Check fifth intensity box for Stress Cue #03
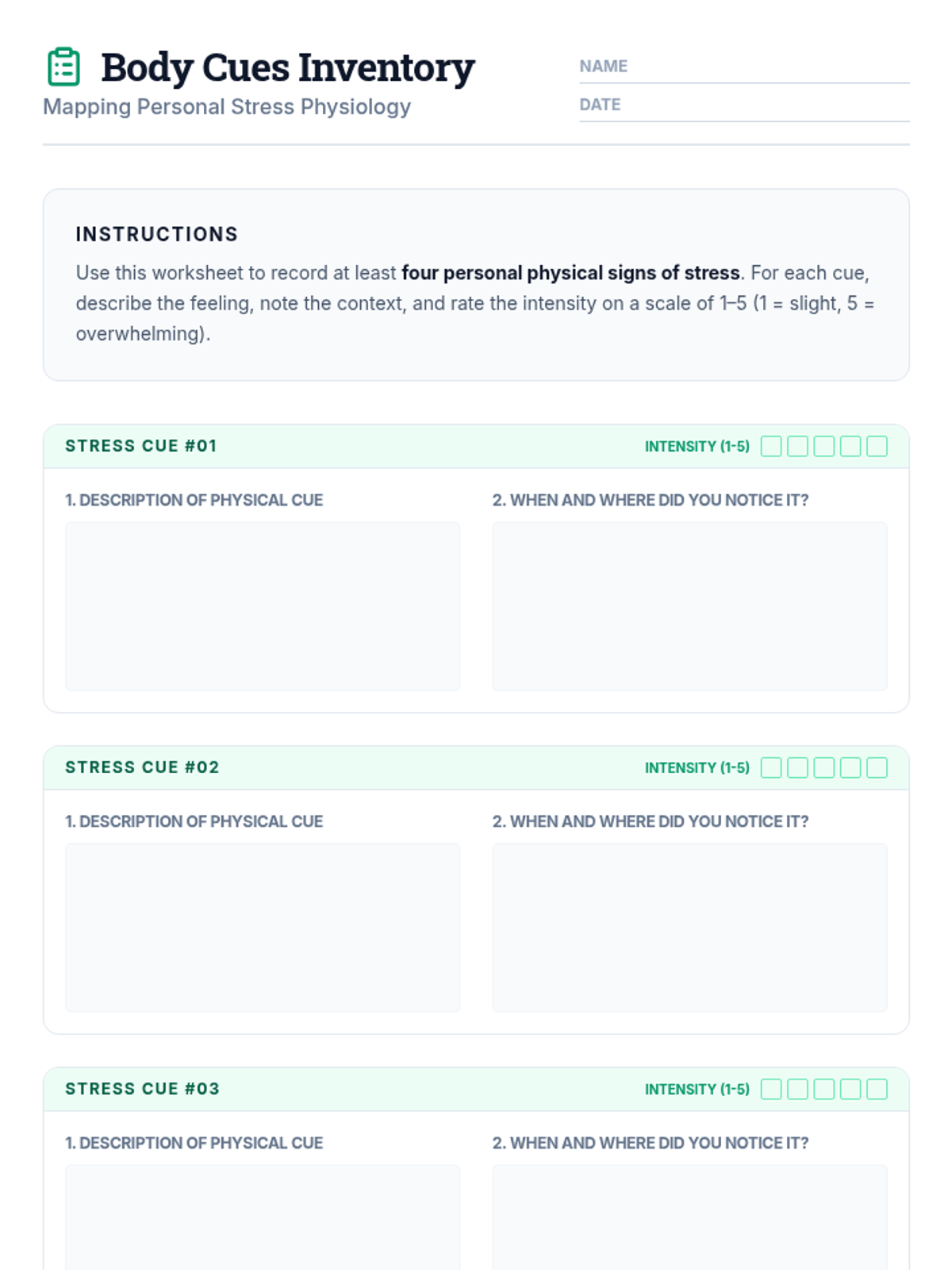Image resolution: width=952 pixels, height=1270 pixels. tap(877, 1089)
